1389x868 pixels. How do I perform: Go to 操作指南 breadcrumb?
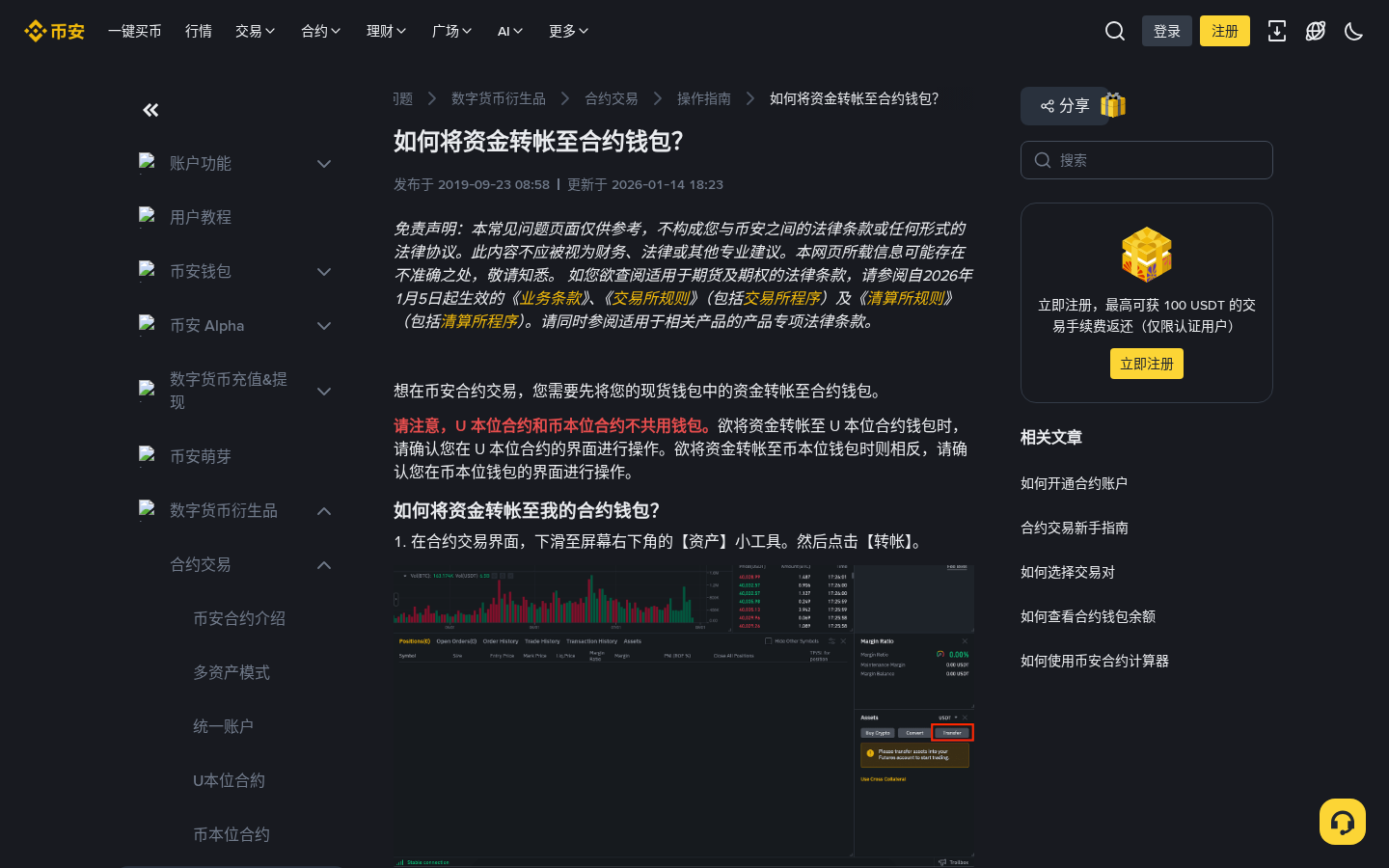(704, 98)
